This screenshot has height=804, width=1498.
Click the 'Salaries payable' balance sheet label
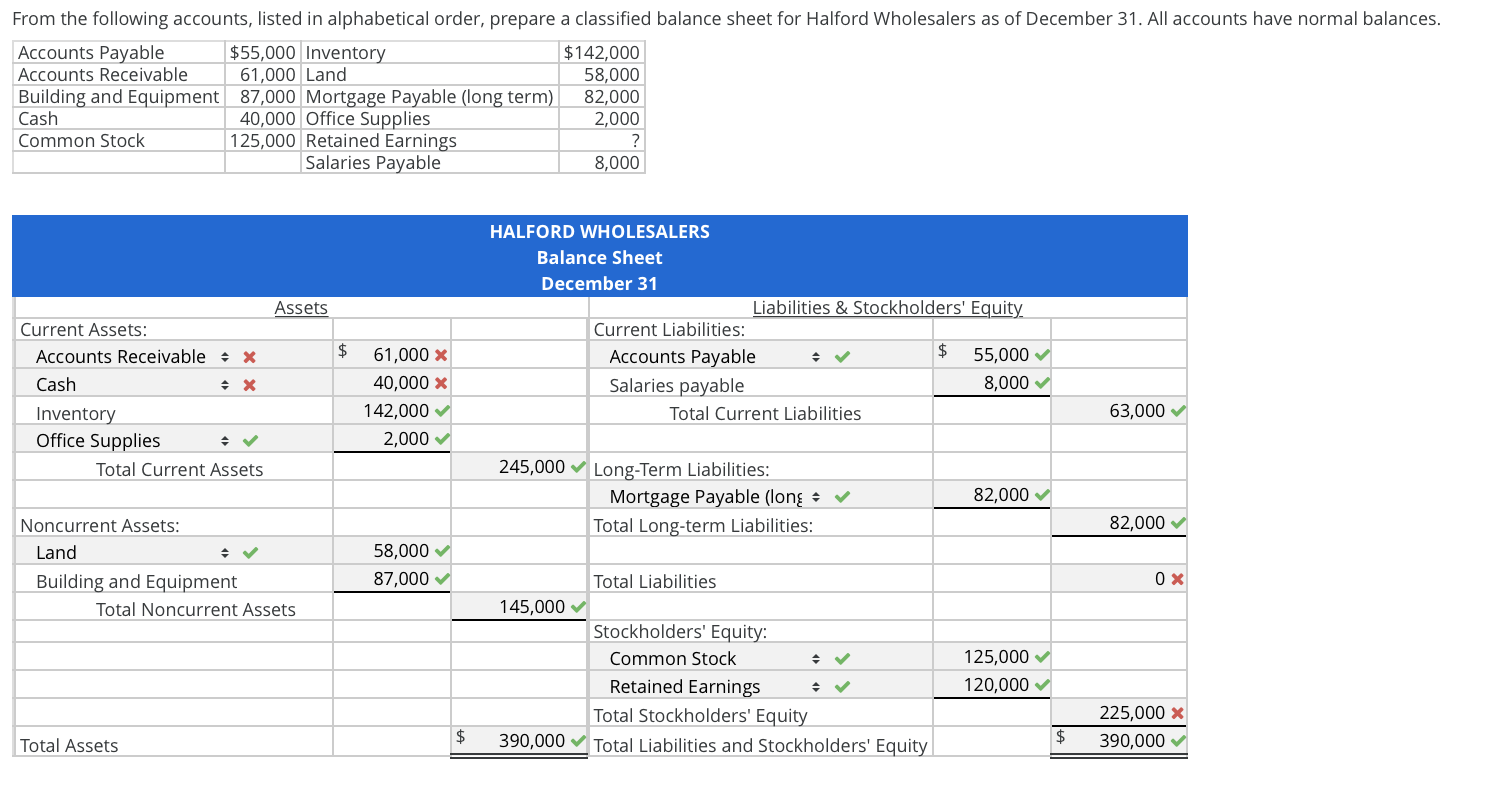tap(677, 386)
